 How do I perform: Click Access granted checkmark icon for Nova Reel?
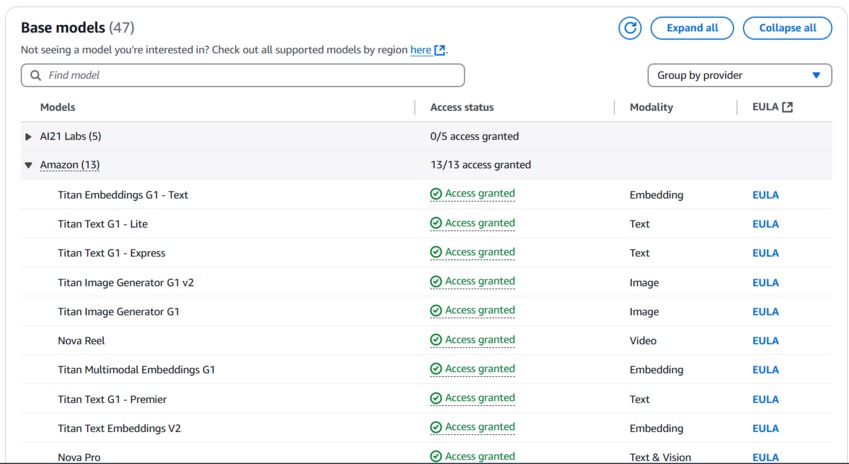[436, 340]
